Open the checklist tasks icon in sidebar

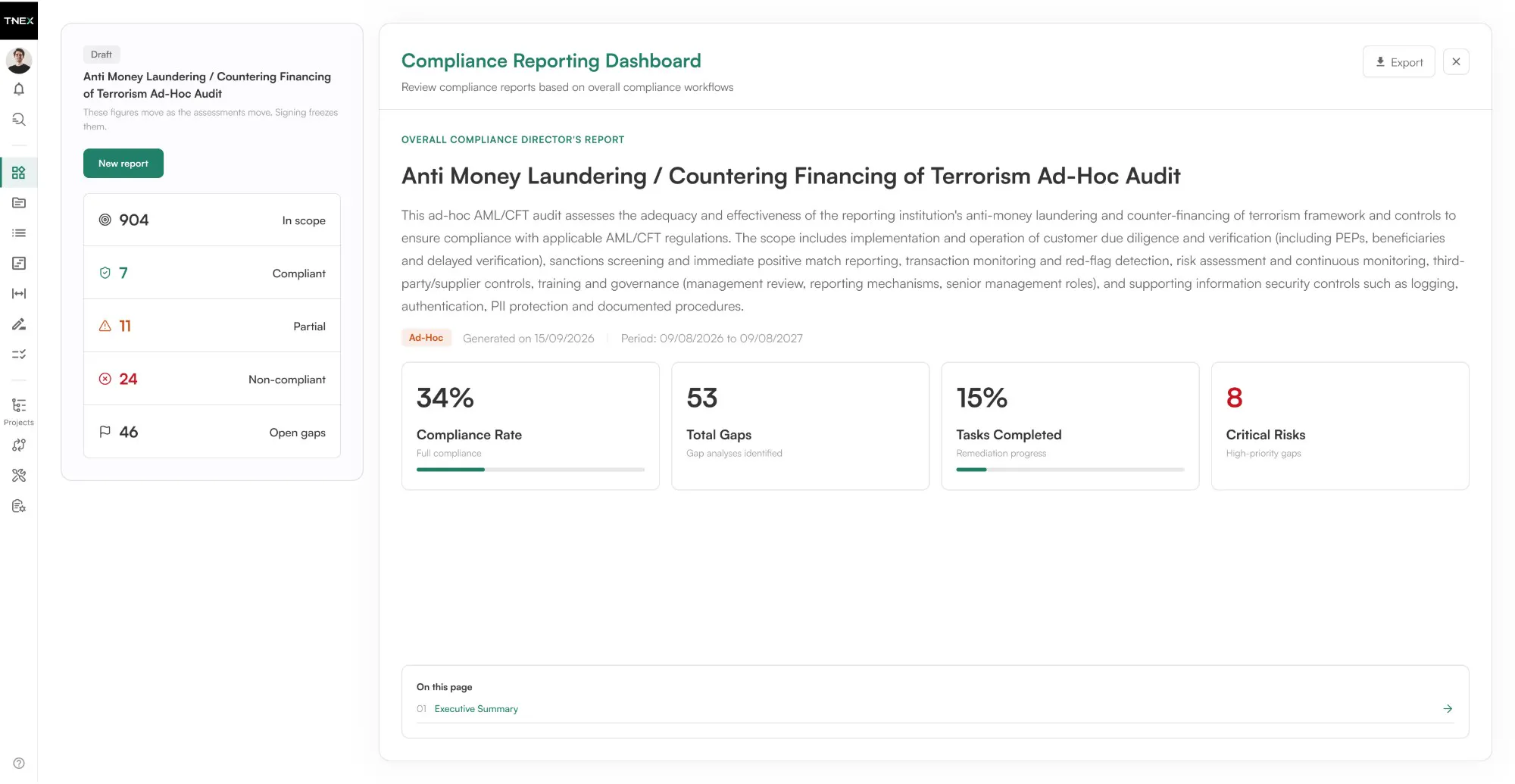pyautogui.click(x=19, y=355)
